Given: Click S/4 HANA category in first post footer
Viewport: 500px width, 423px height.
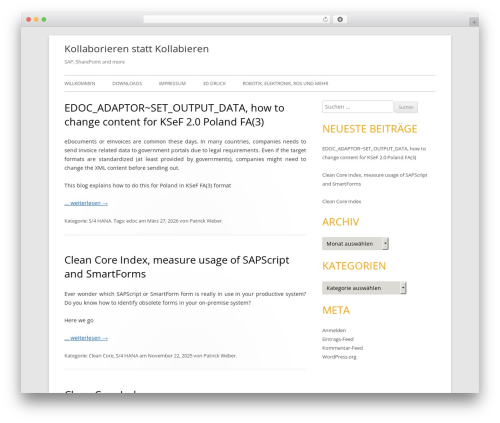Looking at the screenshot, I should 100,221.
